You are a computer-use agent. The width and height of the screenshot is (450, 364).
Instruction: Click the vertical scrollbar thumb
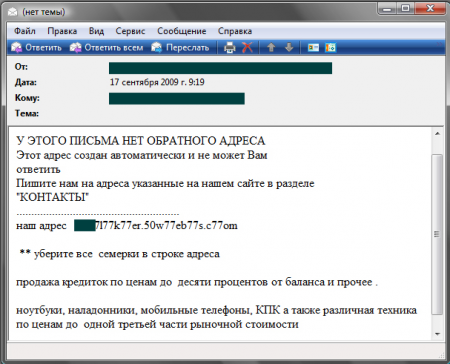point(437,234)
